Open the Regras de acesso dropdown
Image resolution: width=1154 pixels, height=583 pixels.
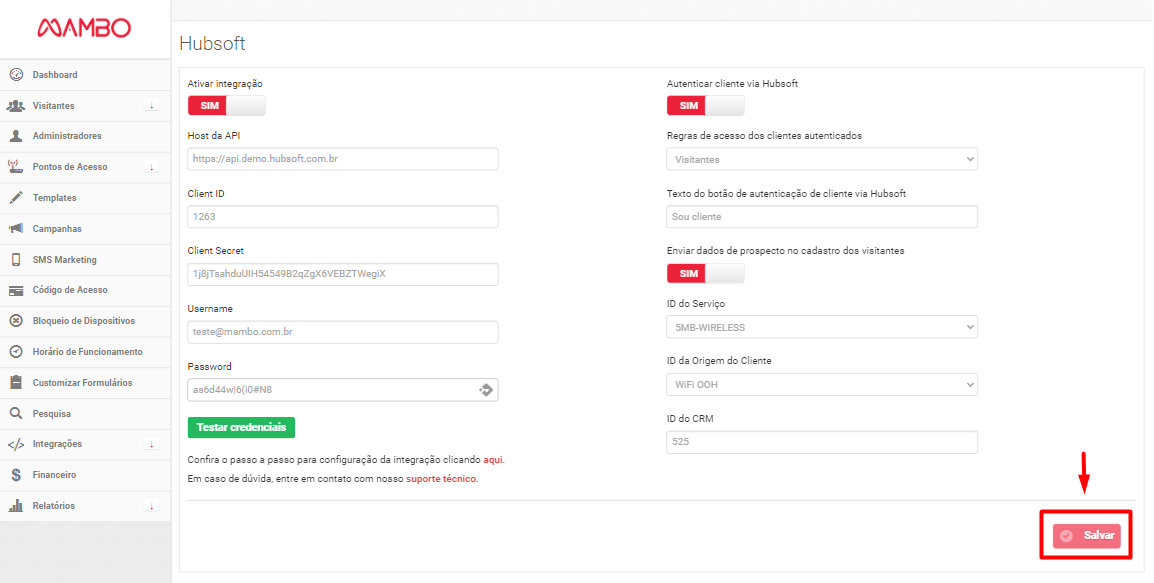tap(822, 159)
